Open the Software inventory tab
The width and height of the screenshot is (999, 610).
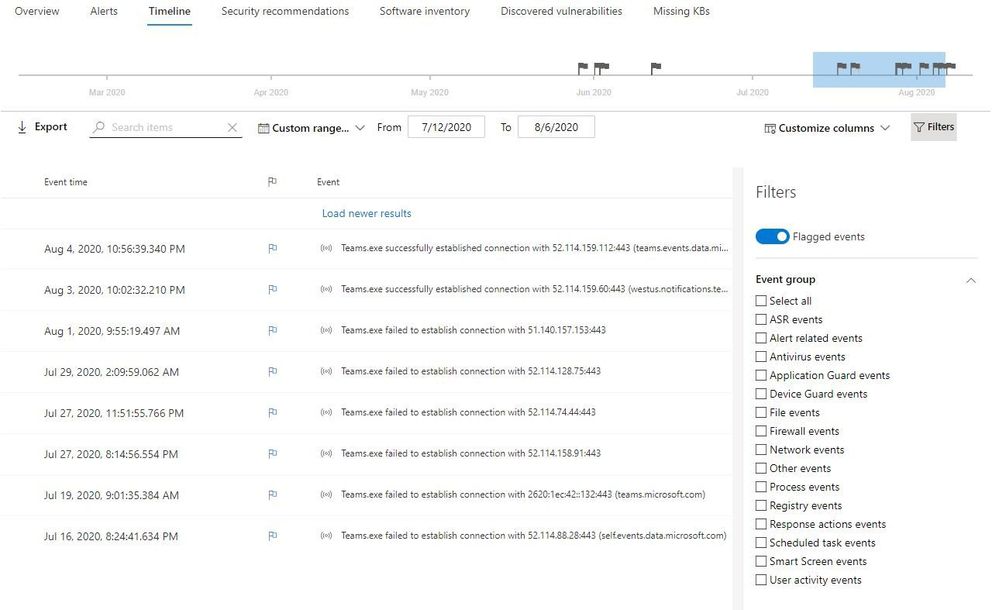point(424,11)
